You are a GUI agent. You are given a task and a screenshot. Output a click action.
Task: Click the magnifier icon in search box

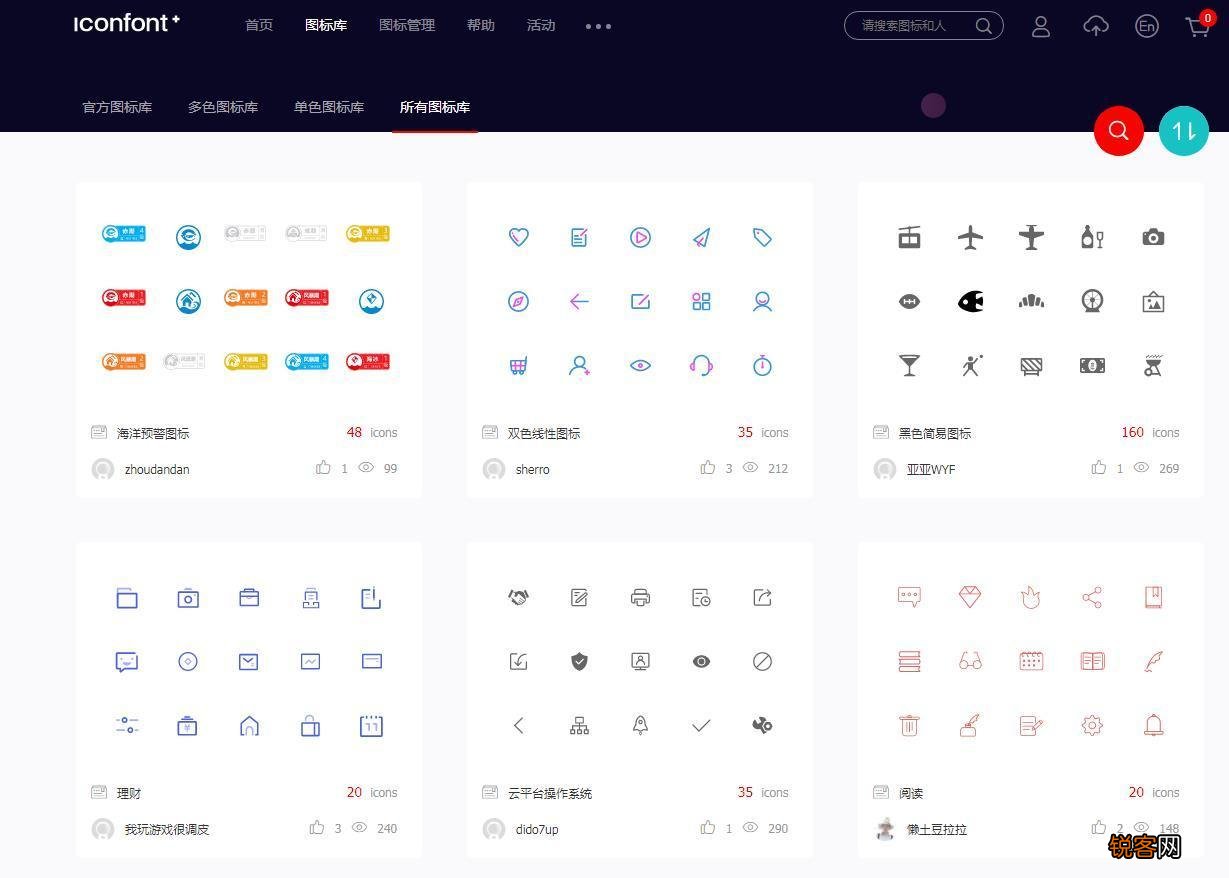(x=984, y=26)
